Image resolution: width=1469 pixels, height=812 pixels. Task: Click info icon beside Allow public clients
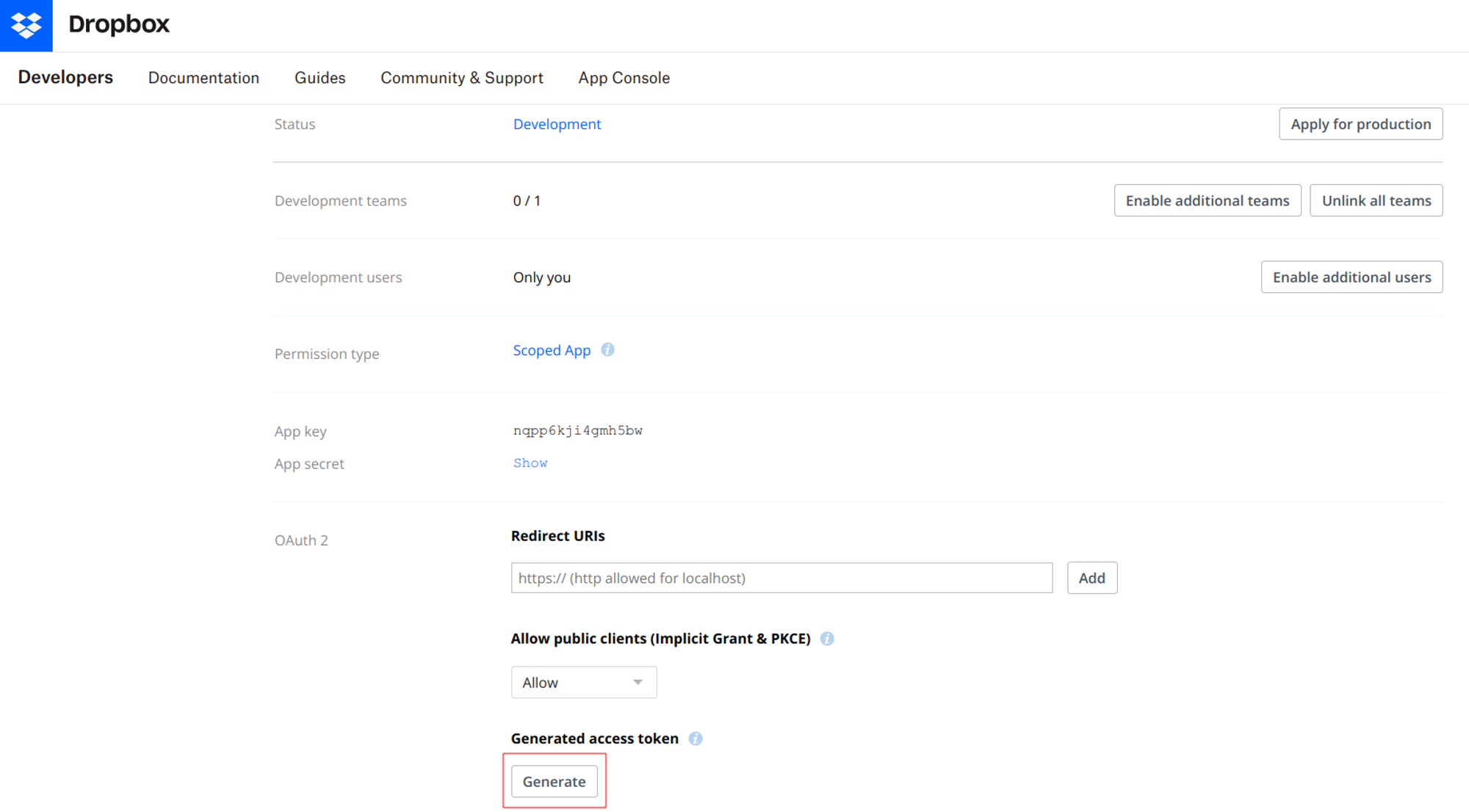coord(827,639)
